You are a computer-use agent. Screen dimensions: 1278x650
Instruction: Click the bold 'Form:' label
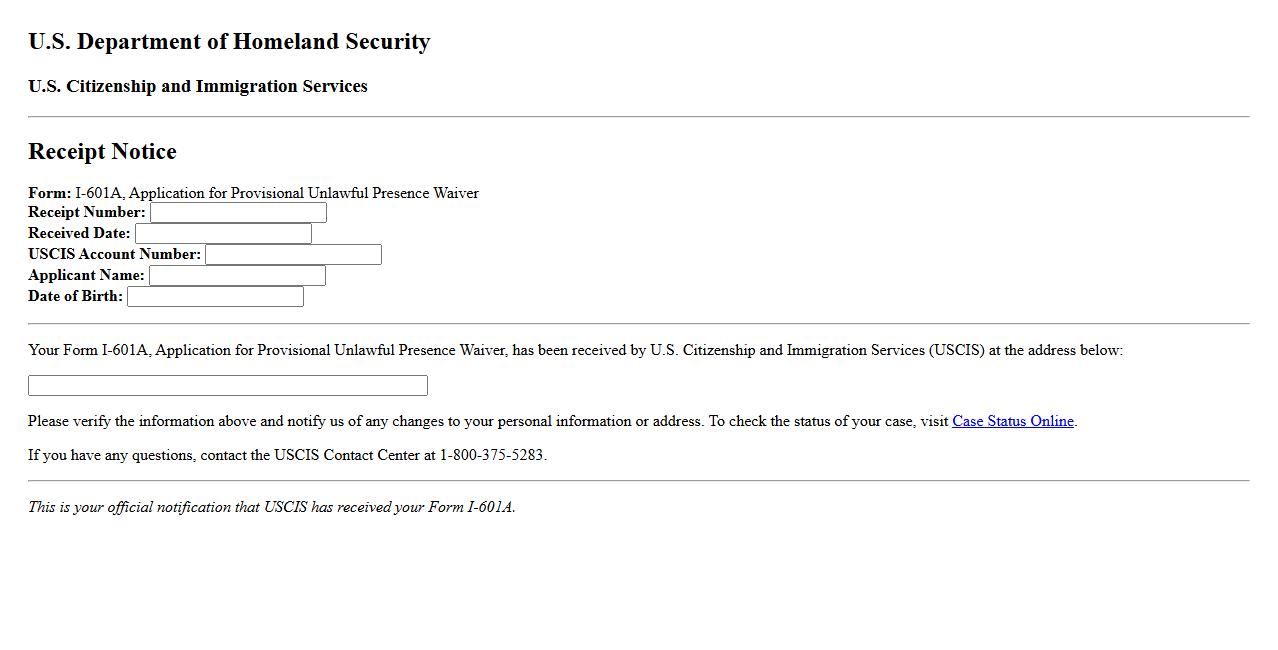point(49,193)
